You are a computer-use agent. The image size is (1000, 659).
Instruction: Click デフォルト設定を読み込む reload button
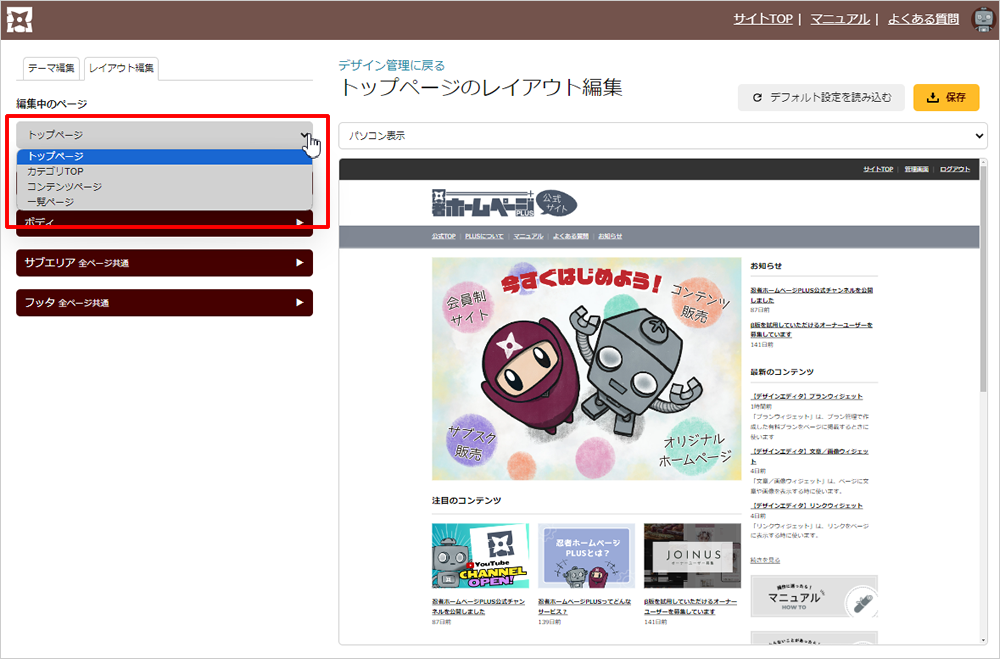coord(821,98)
